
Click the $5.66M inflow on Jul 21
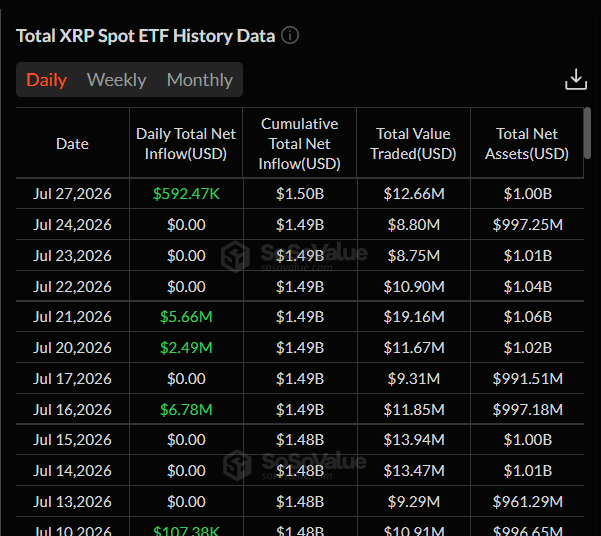(x=186, y=317)
